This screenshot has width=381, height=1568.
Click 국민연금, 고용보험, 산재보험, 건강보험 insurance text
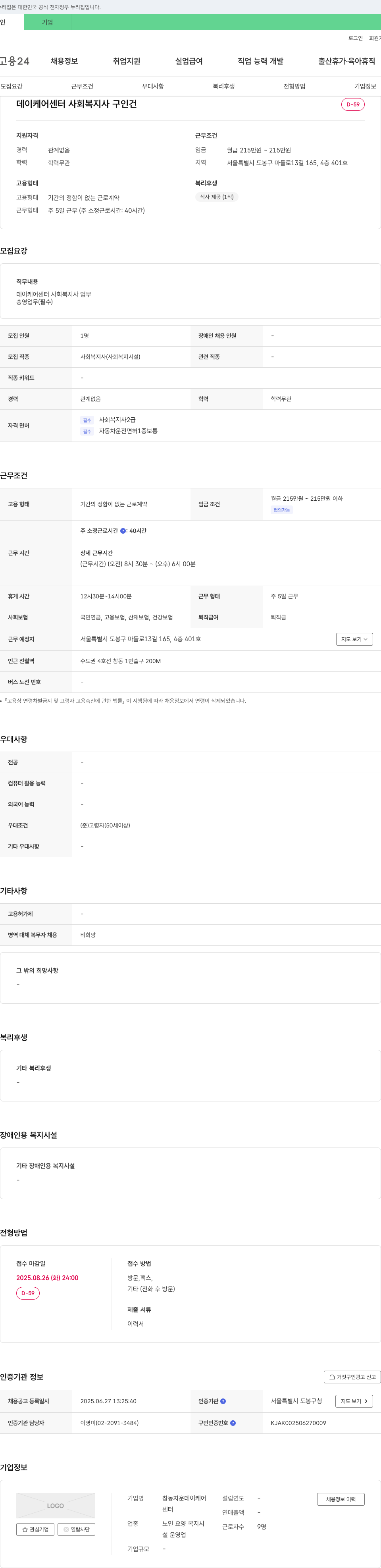click(x=127, y=617)
